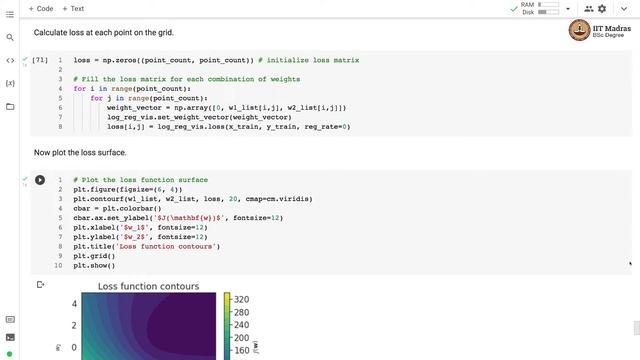The height and width of the screenshot is (360, 640).
Task: Open the RAM/Disk runtime dropdown arrow
Action: 568,9
